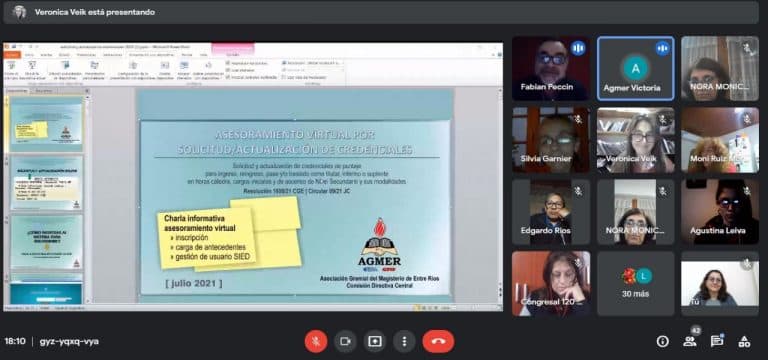Click the time '18:10' in bottom bar
Image resolution: width=768 pixels, height=360 pixels.
(15, 341)
